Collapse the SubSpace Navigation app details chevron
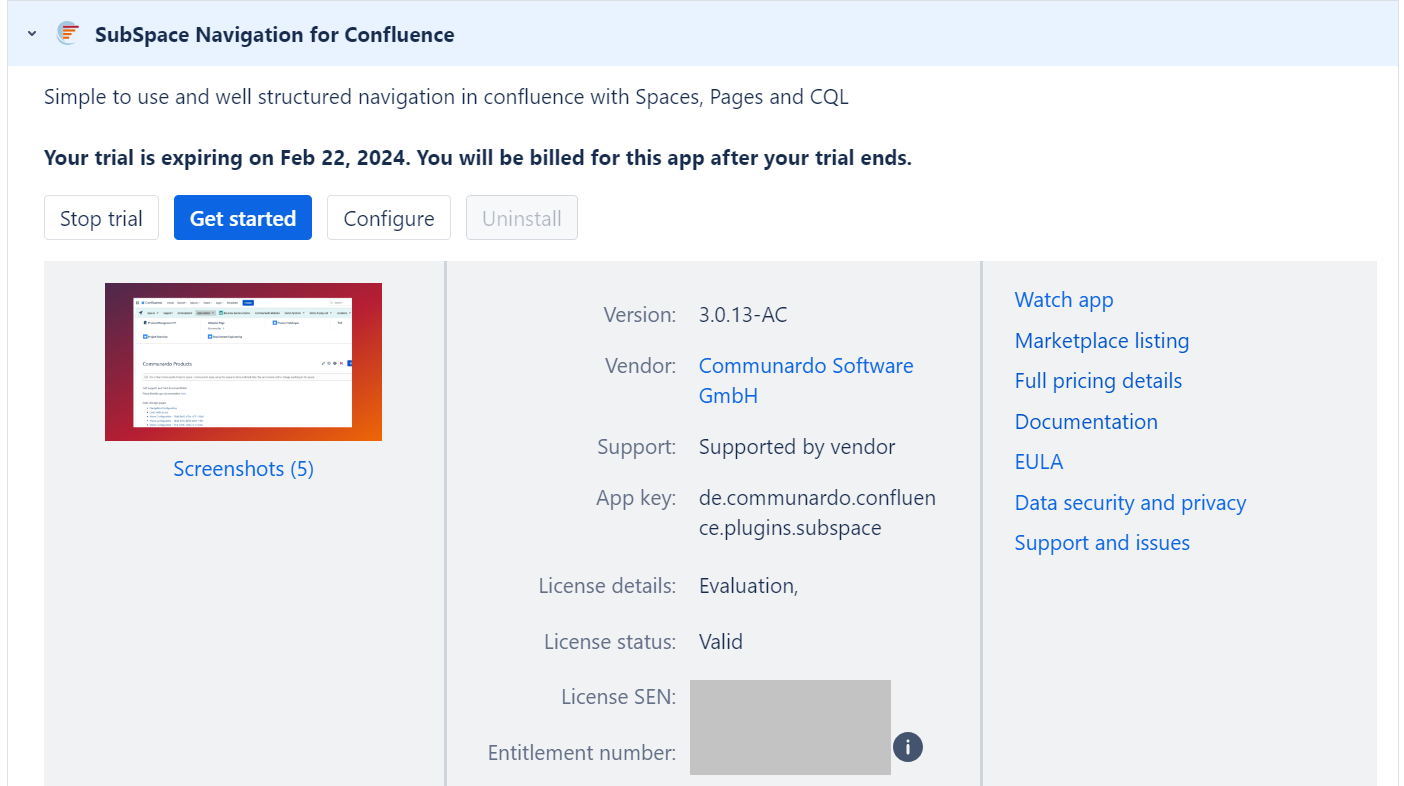 tap(32, 34)
